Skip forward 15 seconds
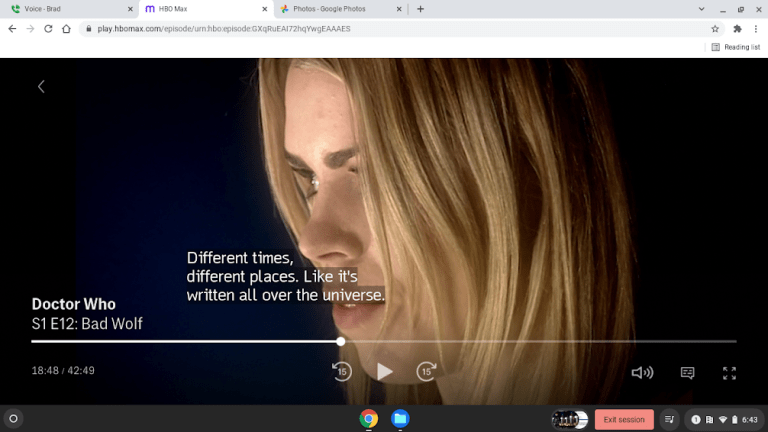The width and height of the screenshot is (768, 432). tap(427, 372)
